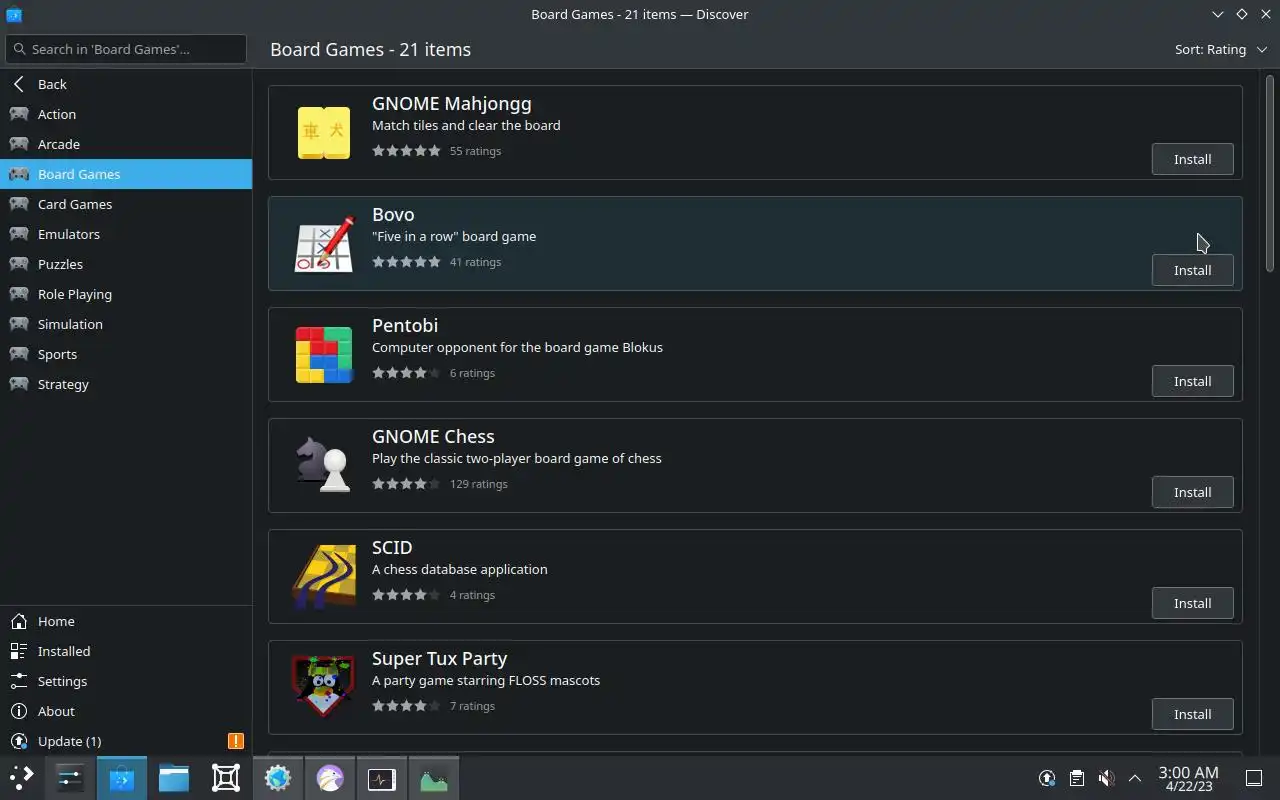Select the Strategy category
The height and width of the screenshot is (800, 1280).
tap(126, 384)
